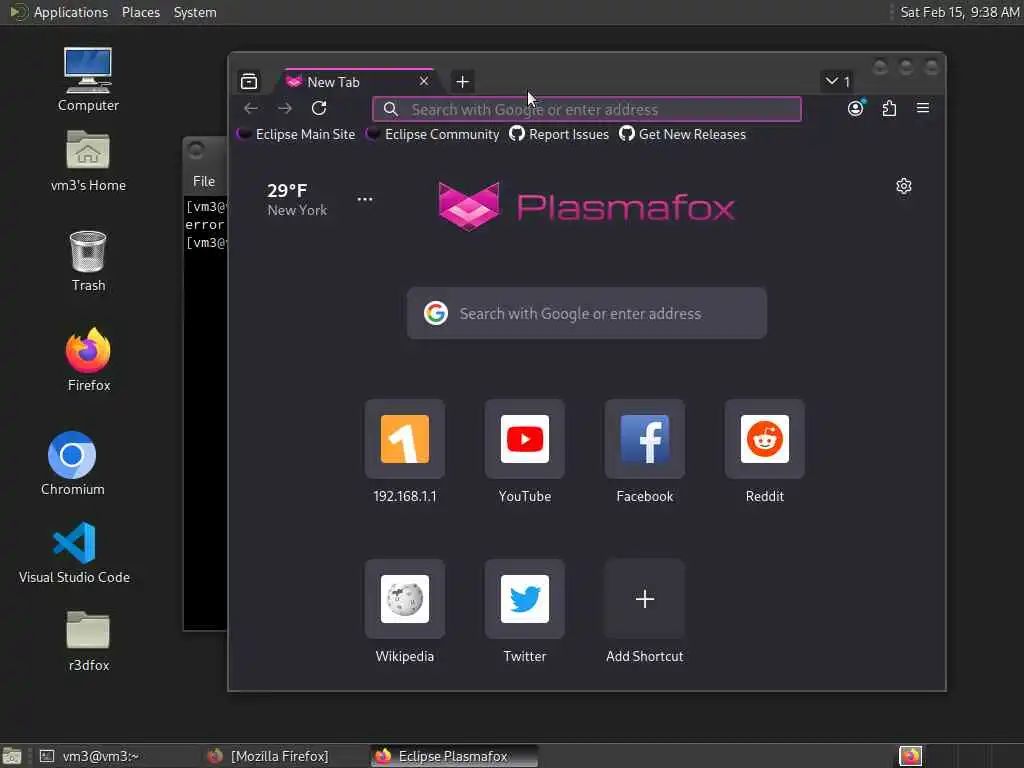This screenshot has height=768, width=1024.
Task: Click the date and time clock
Action: (x=959, y=12)
